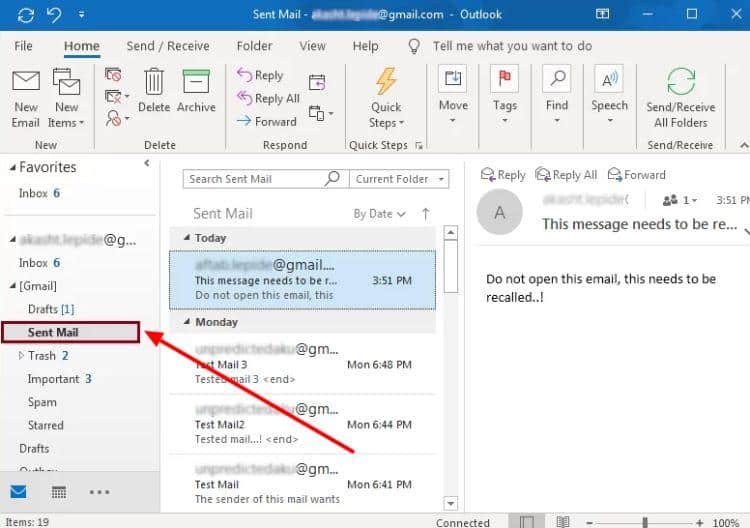Open the Speech menu

pyautogui.click(x=609, y=95)
